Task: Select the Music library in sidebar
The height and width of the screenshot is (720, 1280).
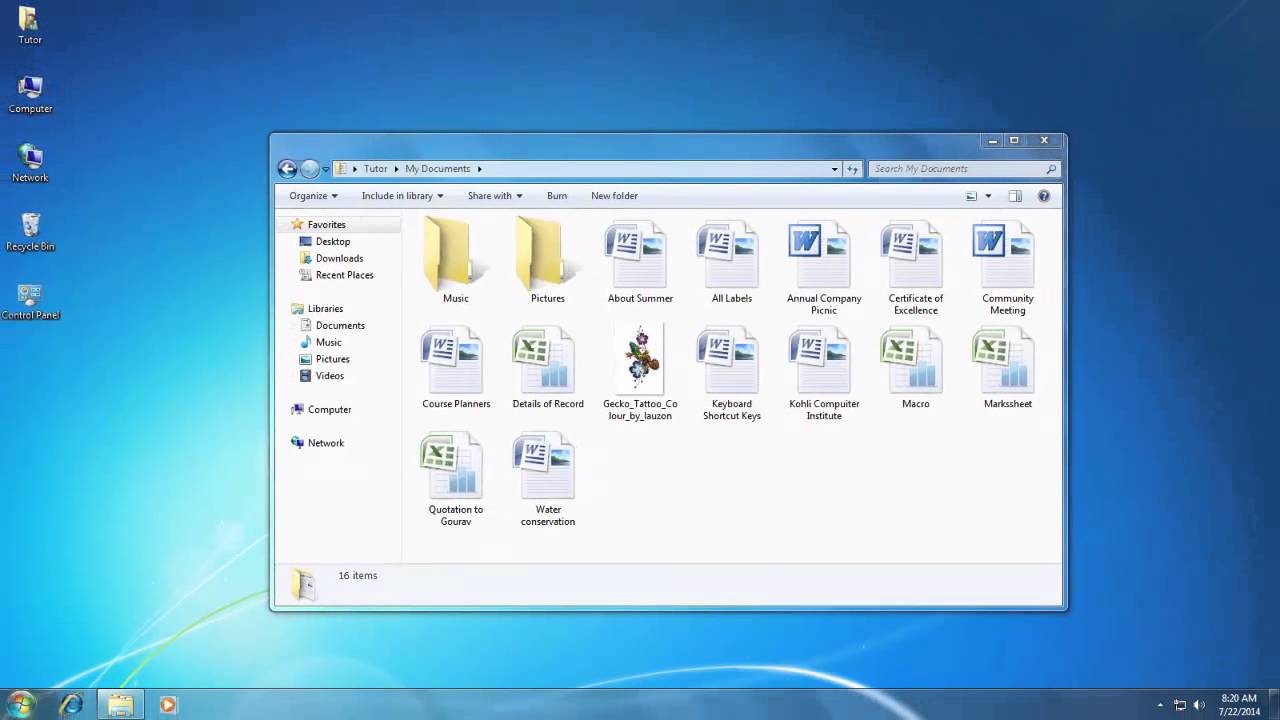Action: coord(328,343)
